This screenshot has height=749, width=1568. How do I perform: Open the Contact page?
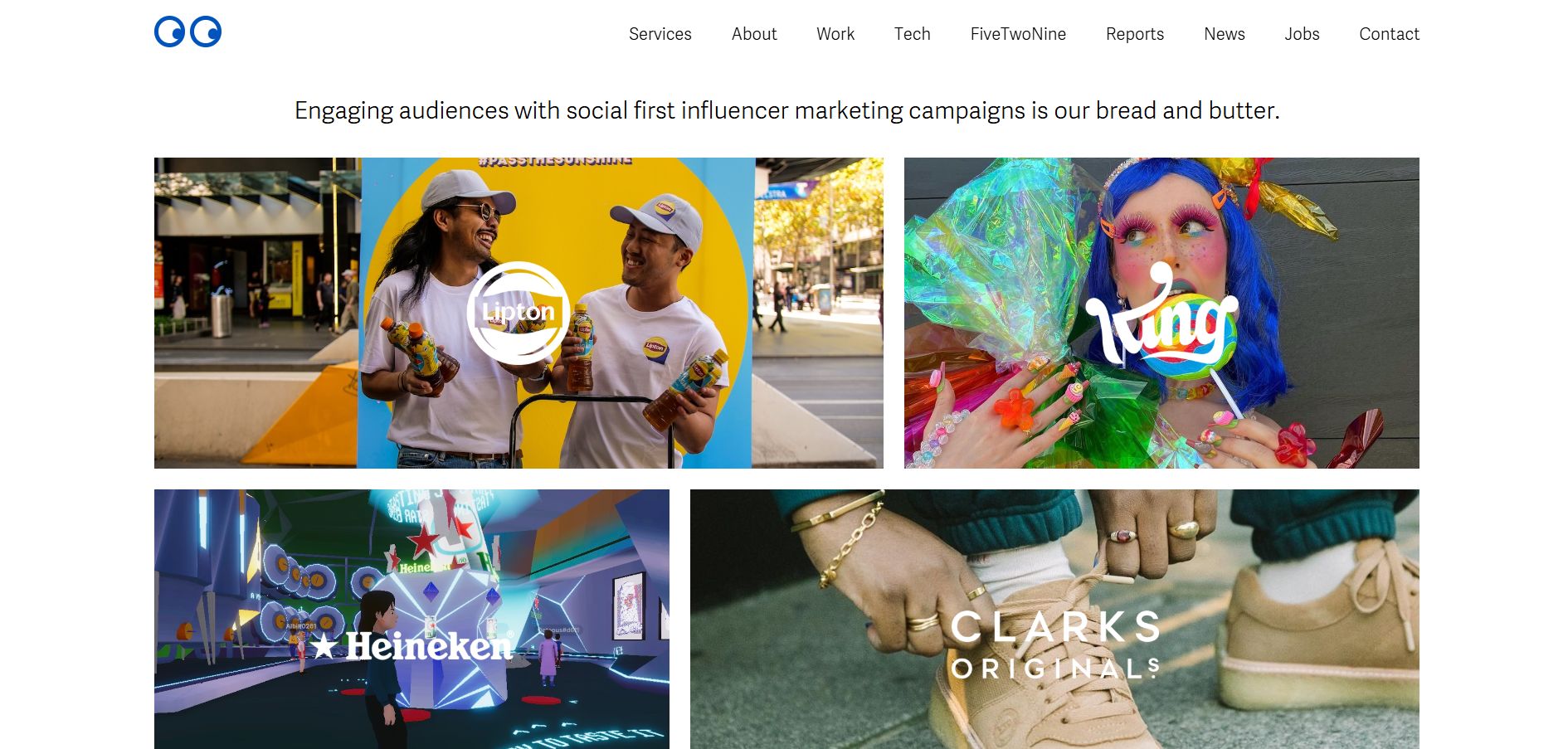click(x=1389, y=34)
